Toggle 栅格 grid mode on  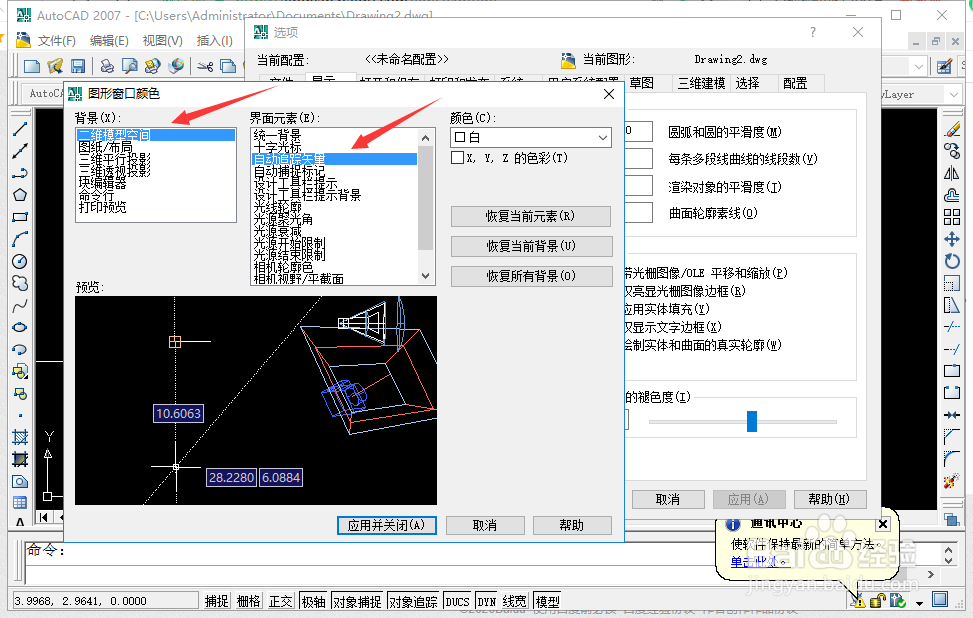tap(248, 600)
